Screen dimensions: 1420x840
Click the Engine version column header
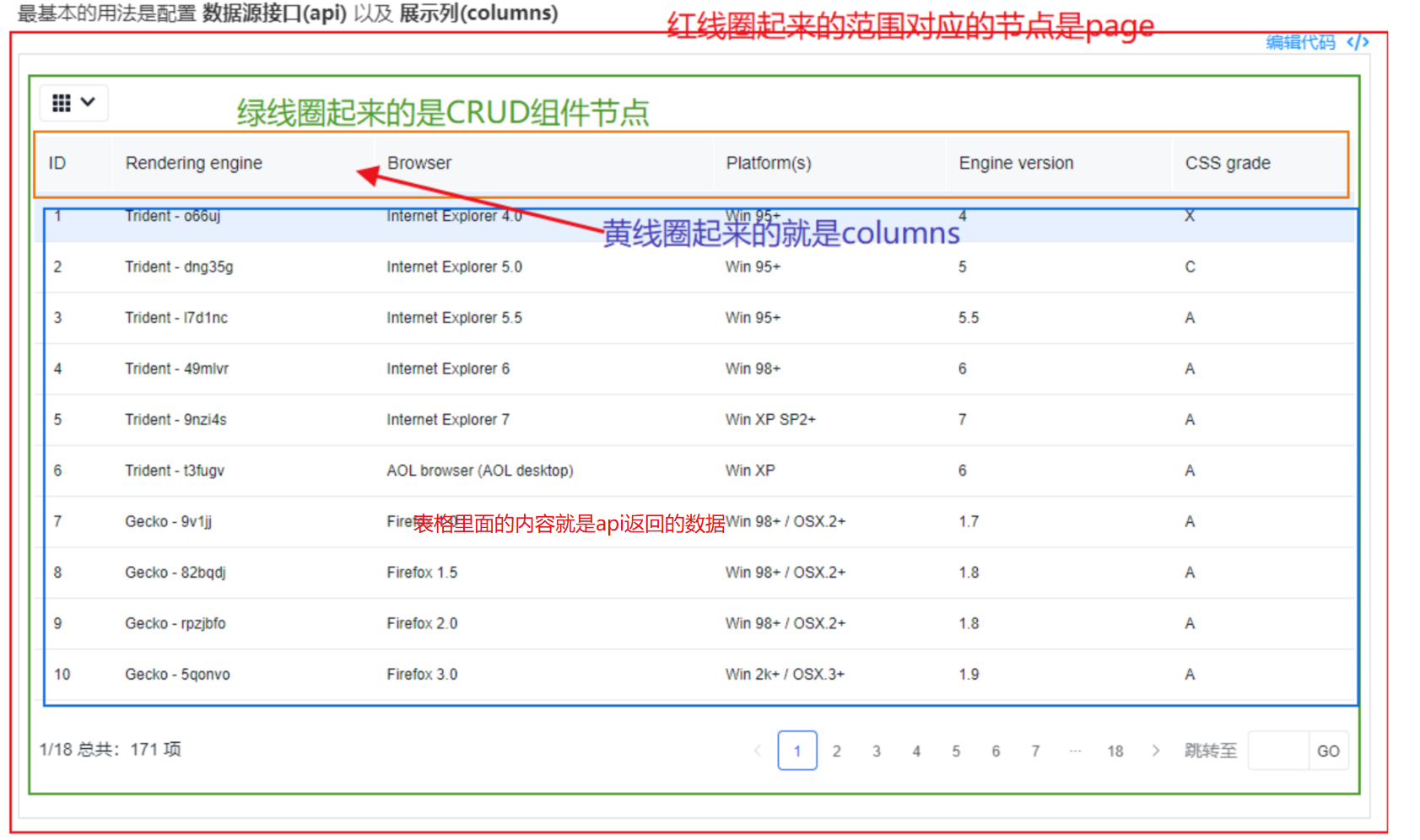pyautogui.click(x=1016, y=163)
